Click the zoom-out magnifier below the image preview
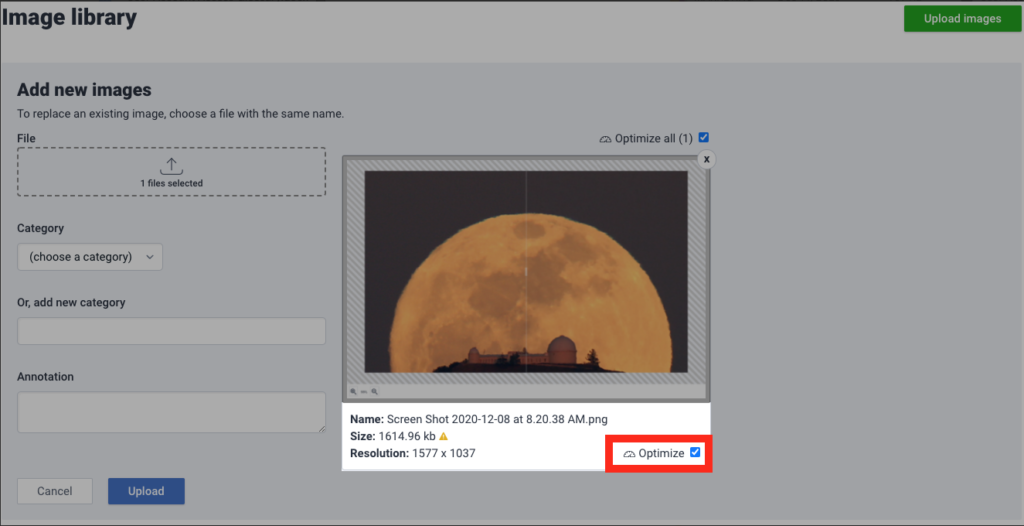This screenshot has width=1024, height=526. tap(354, 392)
